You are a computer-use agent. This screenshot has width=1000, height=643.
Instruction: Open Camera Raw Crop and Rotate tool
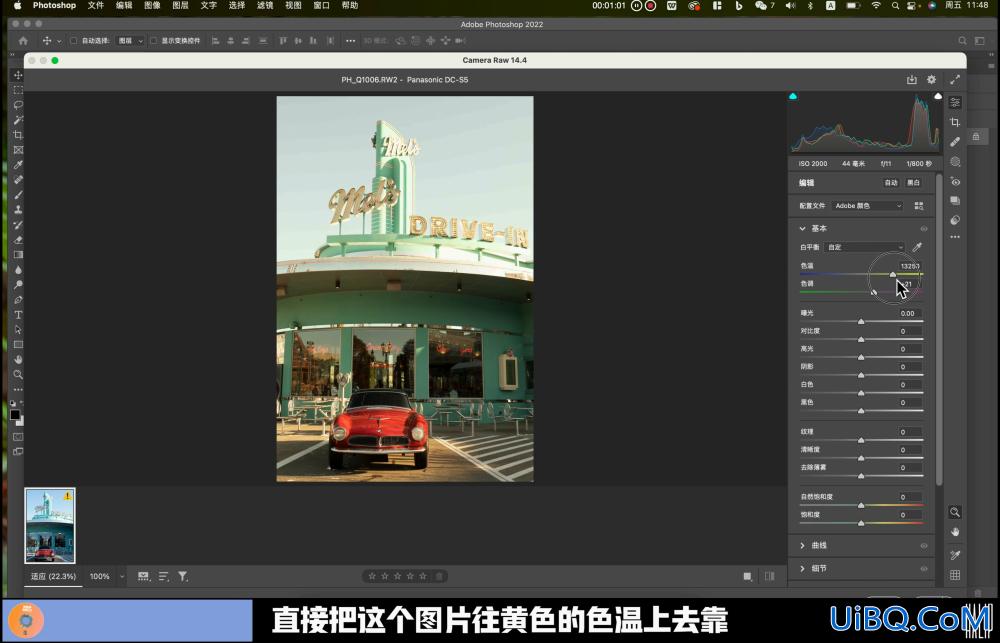pos(955,122)
